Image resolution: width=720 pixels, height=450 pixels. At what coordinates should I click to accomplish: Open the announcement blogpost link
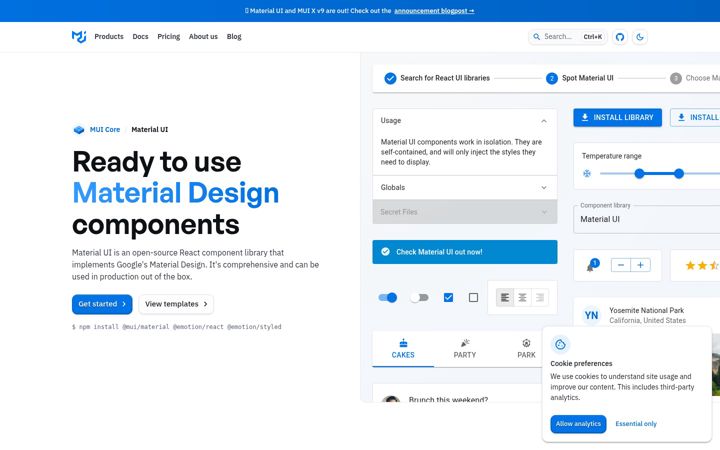pos(434,11)
